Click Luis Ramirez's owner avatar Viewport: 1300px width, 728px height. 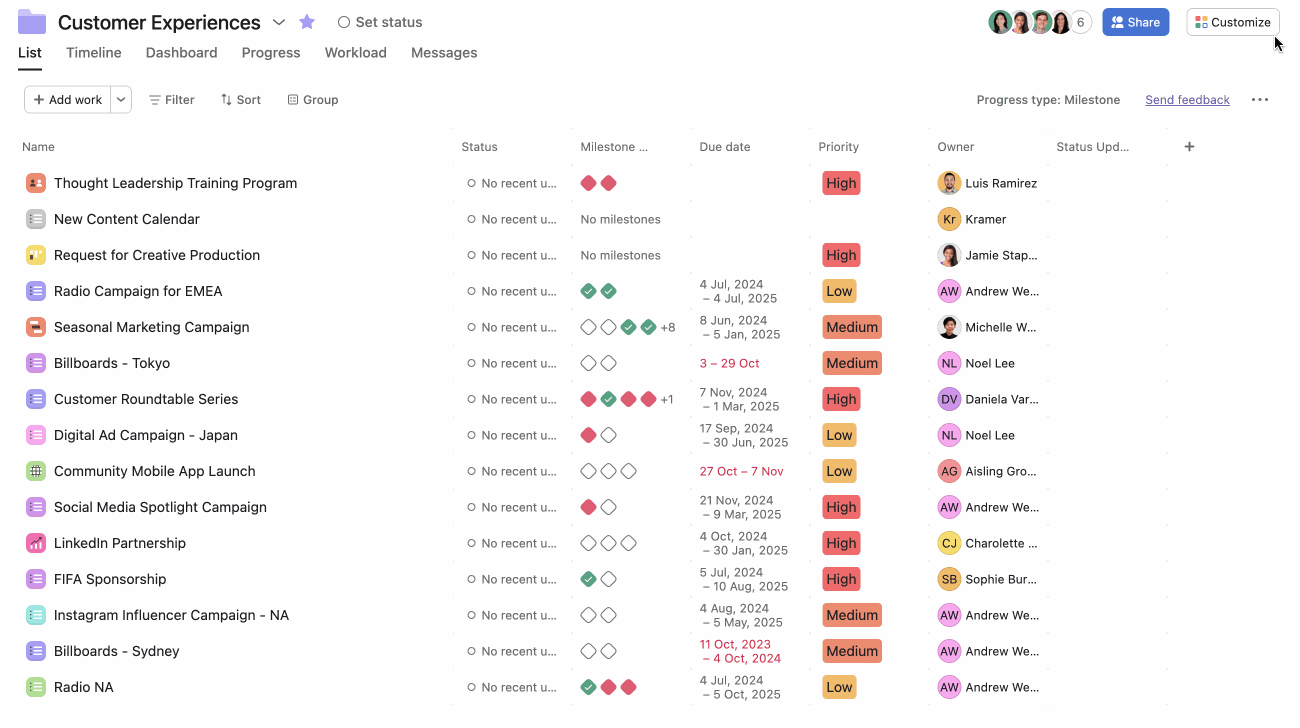[949, 183]
